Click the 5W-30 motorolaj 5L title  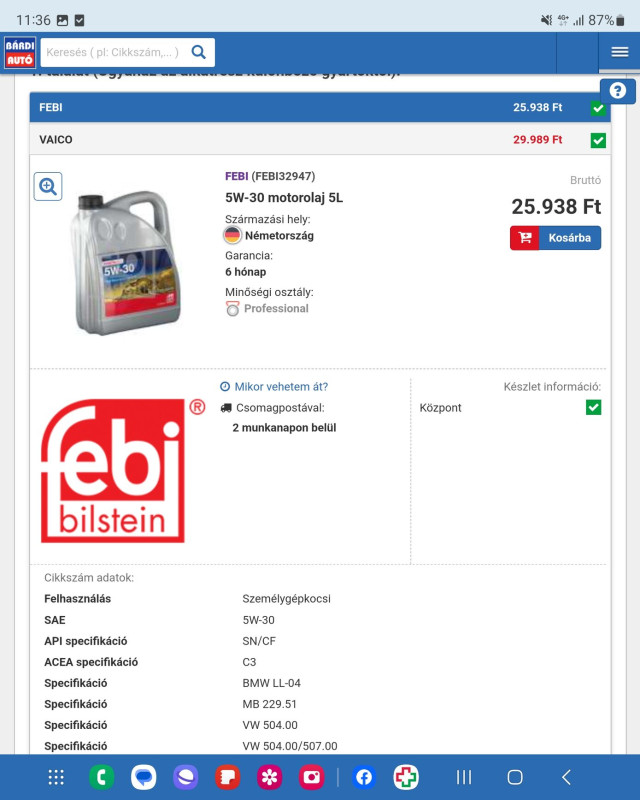(x=284, y=198)
